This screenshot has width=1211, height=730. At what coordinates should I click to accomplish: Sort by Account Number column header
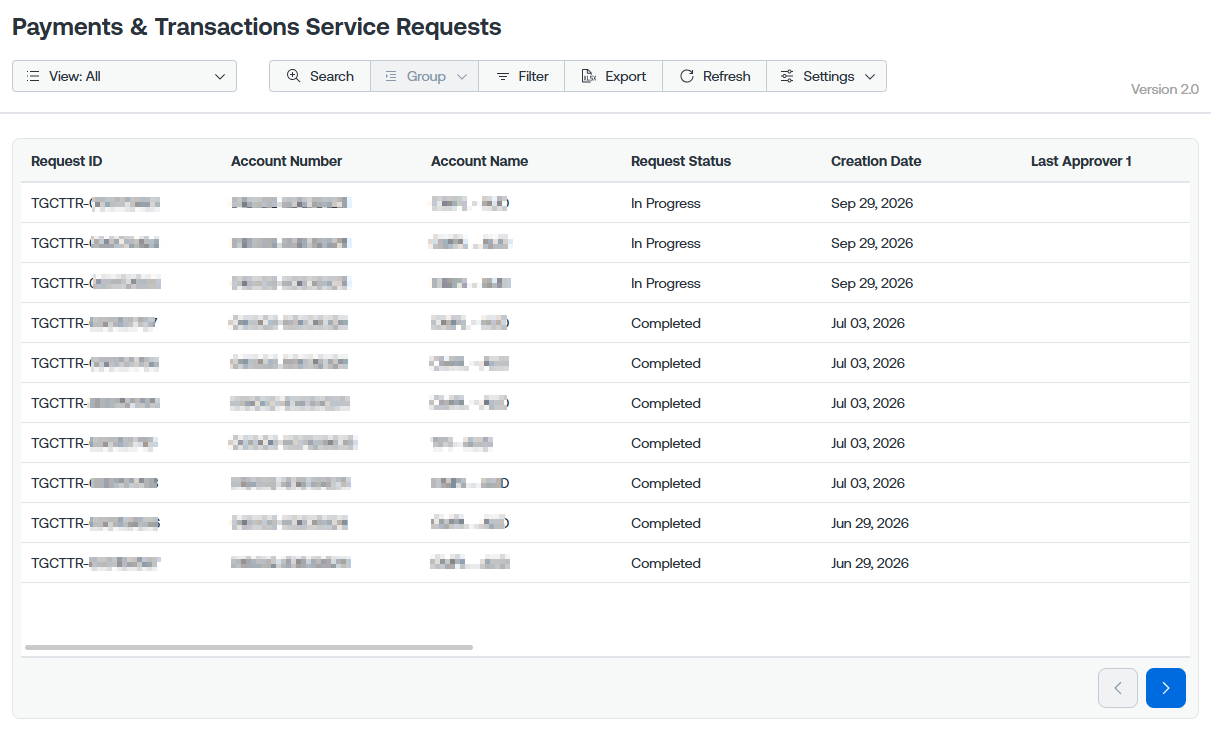286,161
